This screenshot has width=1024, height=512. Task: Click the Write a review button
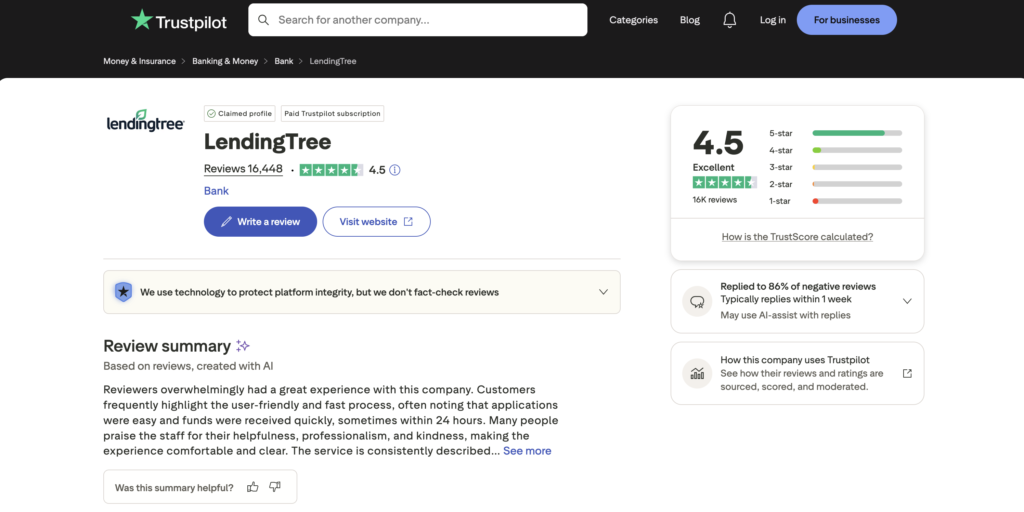(x=261, y=221)
